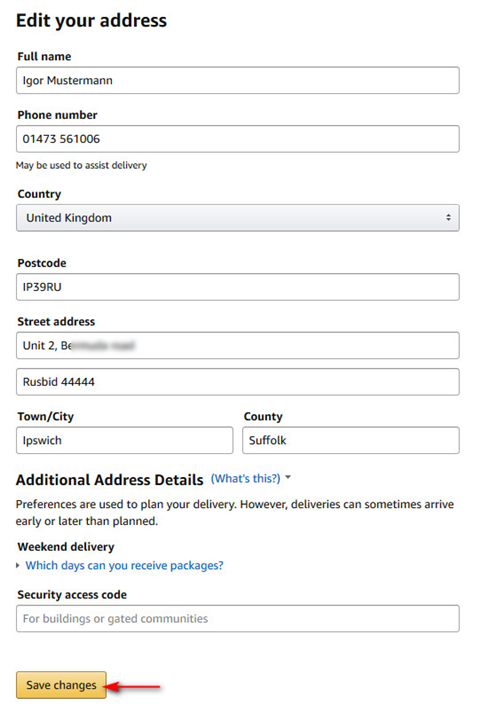Click the Phone number label text
This screenshot has height=720, width=480.
[57, 115]
